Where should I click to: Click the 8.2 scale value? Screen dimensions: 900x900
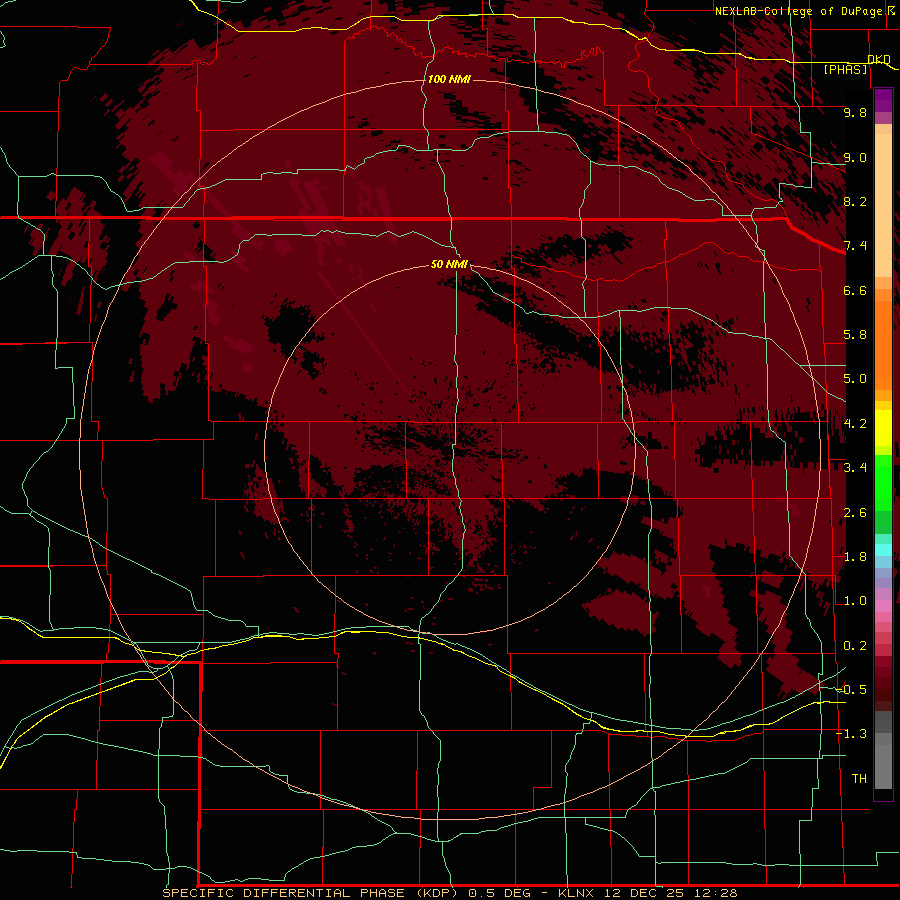point(855,201)
